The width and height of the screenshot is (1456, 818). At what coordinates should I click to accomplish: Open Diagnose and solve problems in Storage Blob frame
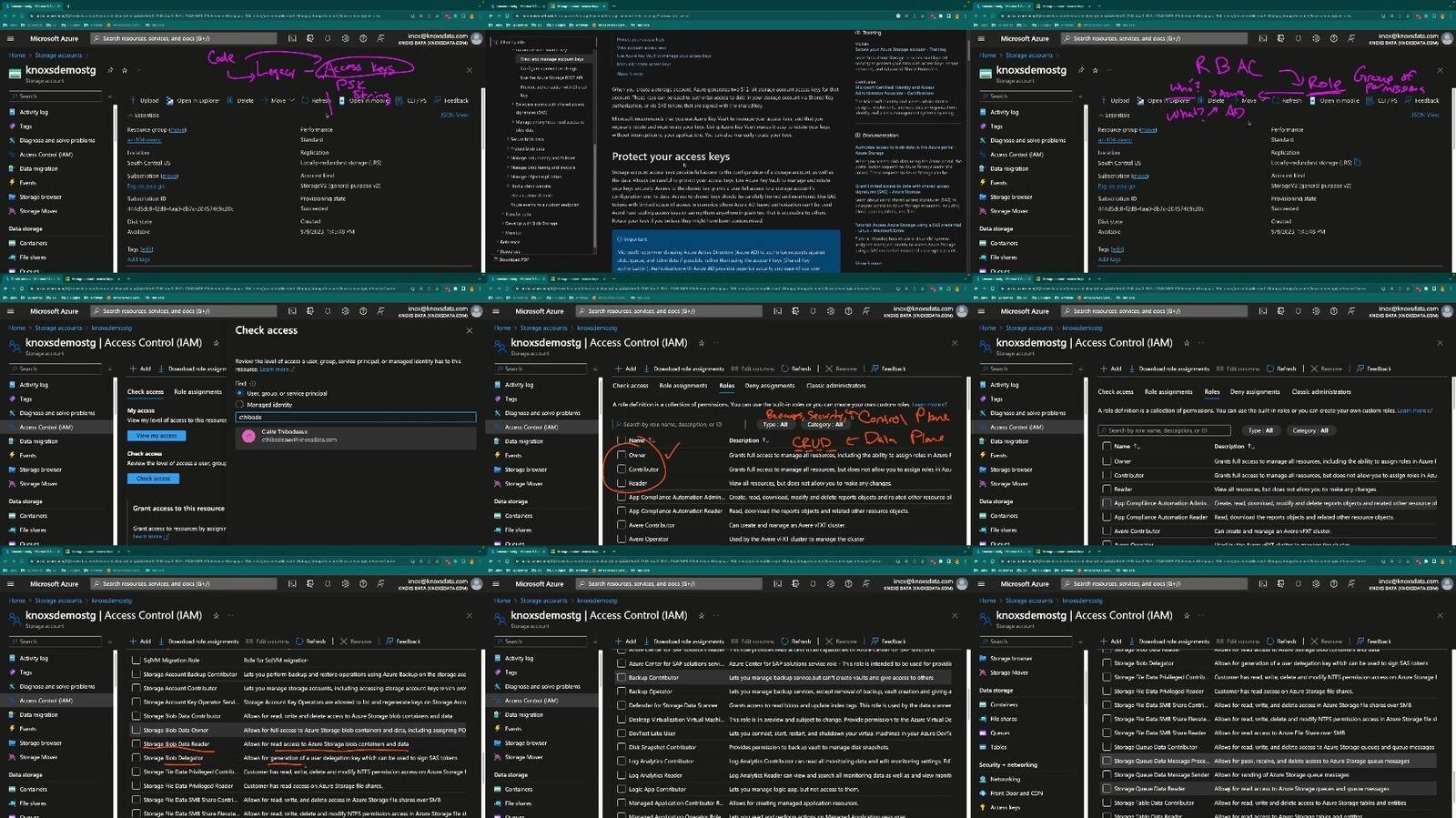tap(56, 687)
